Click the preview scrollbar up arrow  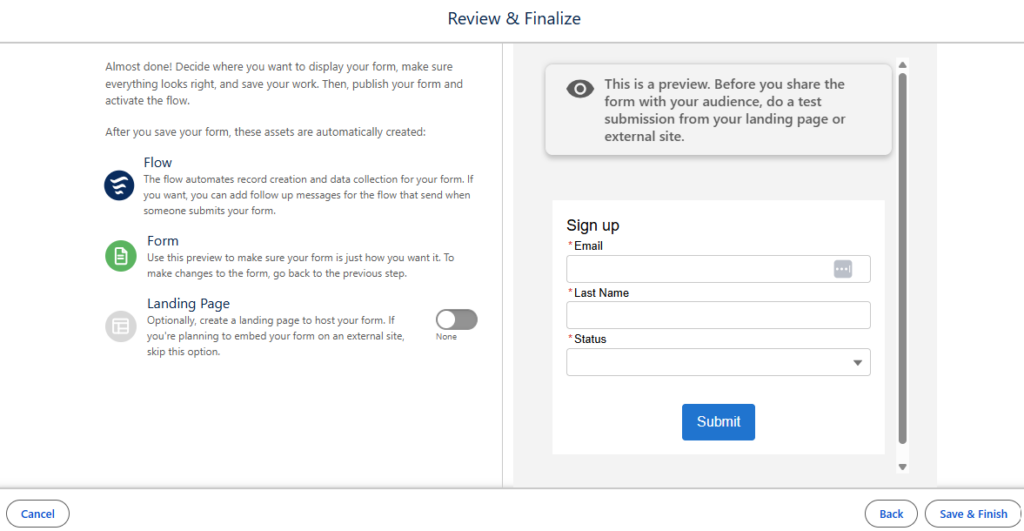(903, 65)
